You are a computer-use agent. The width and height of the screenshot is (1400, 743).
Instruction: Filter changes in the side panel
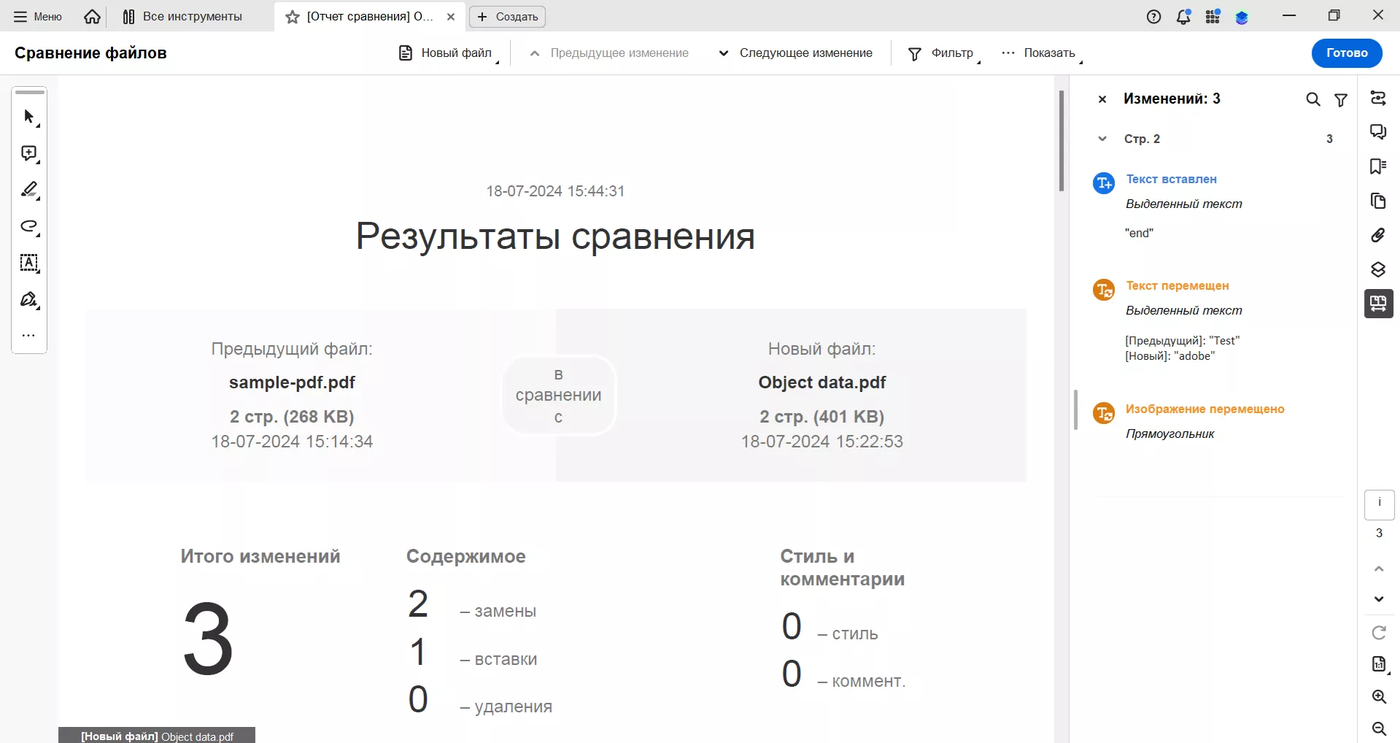pos(1341,99)
